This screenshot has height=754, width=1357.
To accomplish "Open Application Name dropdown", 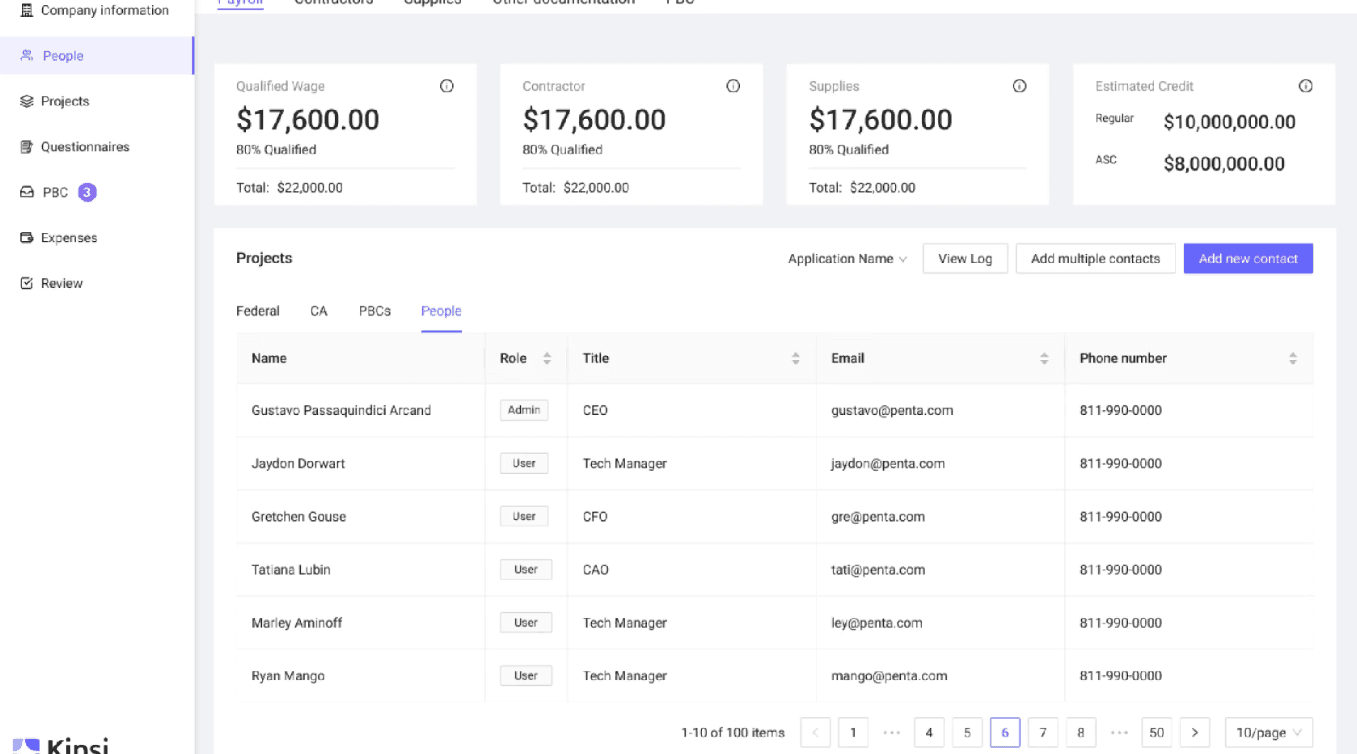I will coord(847,259).
